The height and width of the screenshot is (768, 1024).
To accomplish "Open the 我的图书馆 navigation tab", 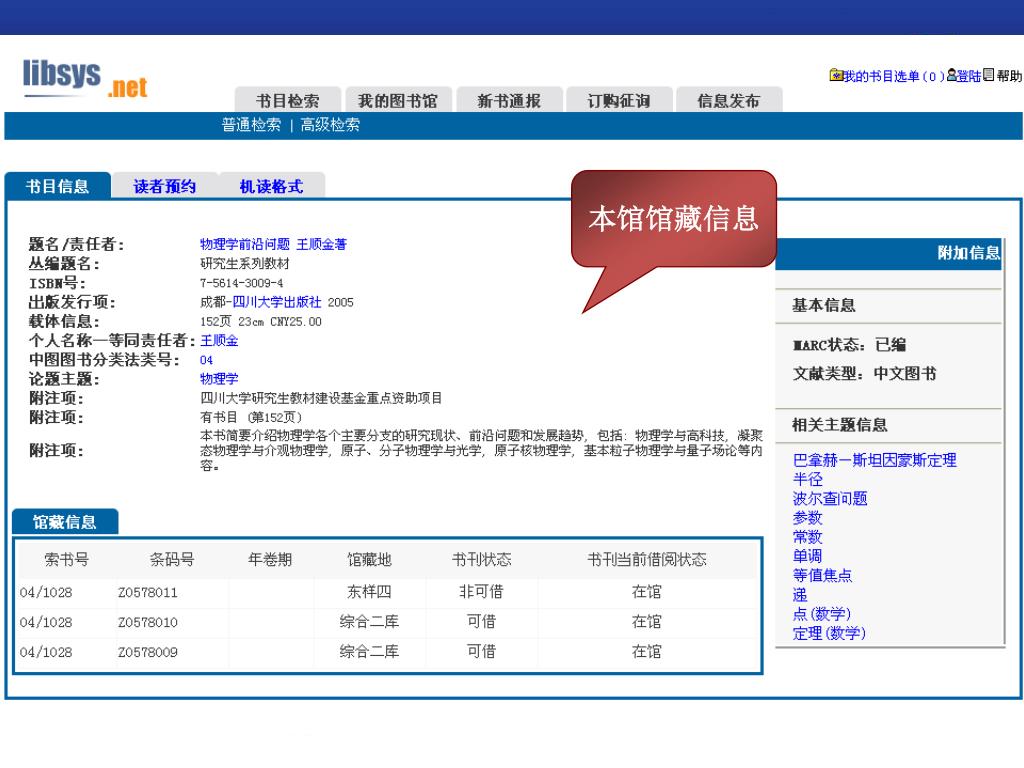I will coord(398,100).
